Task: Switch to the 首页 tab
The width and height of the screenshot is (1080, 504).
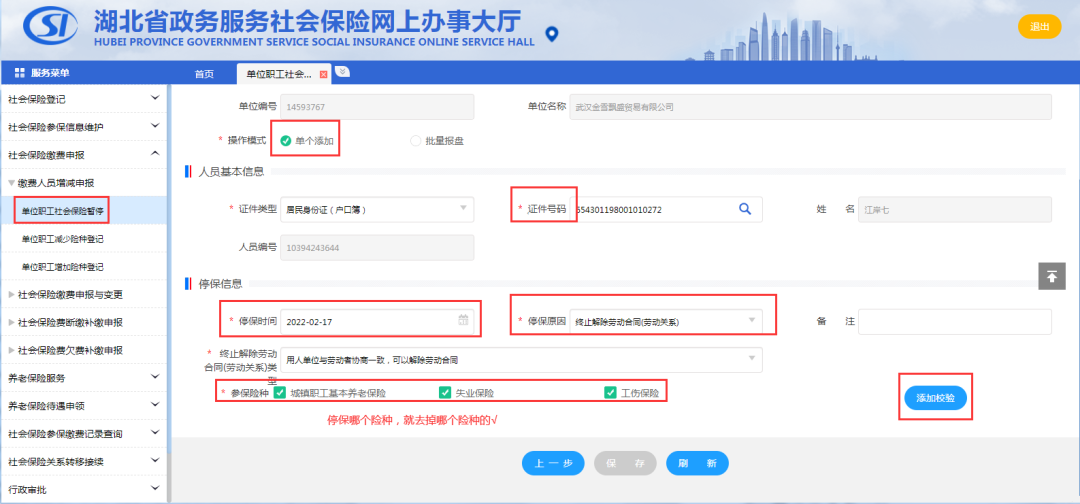Action: pyautogui.click(x=204, y=74)
